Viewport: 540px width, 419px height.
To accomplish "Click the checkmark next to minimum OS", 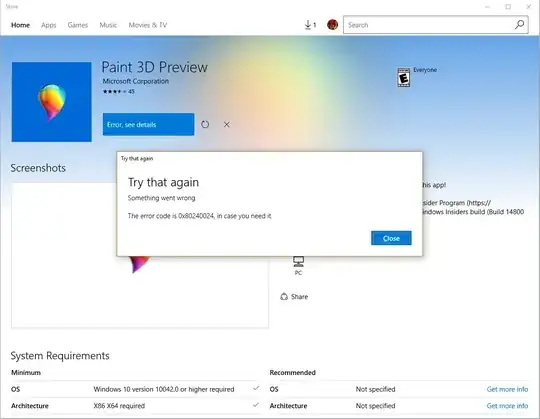I will pyautogui.click(x=256, y=388).
